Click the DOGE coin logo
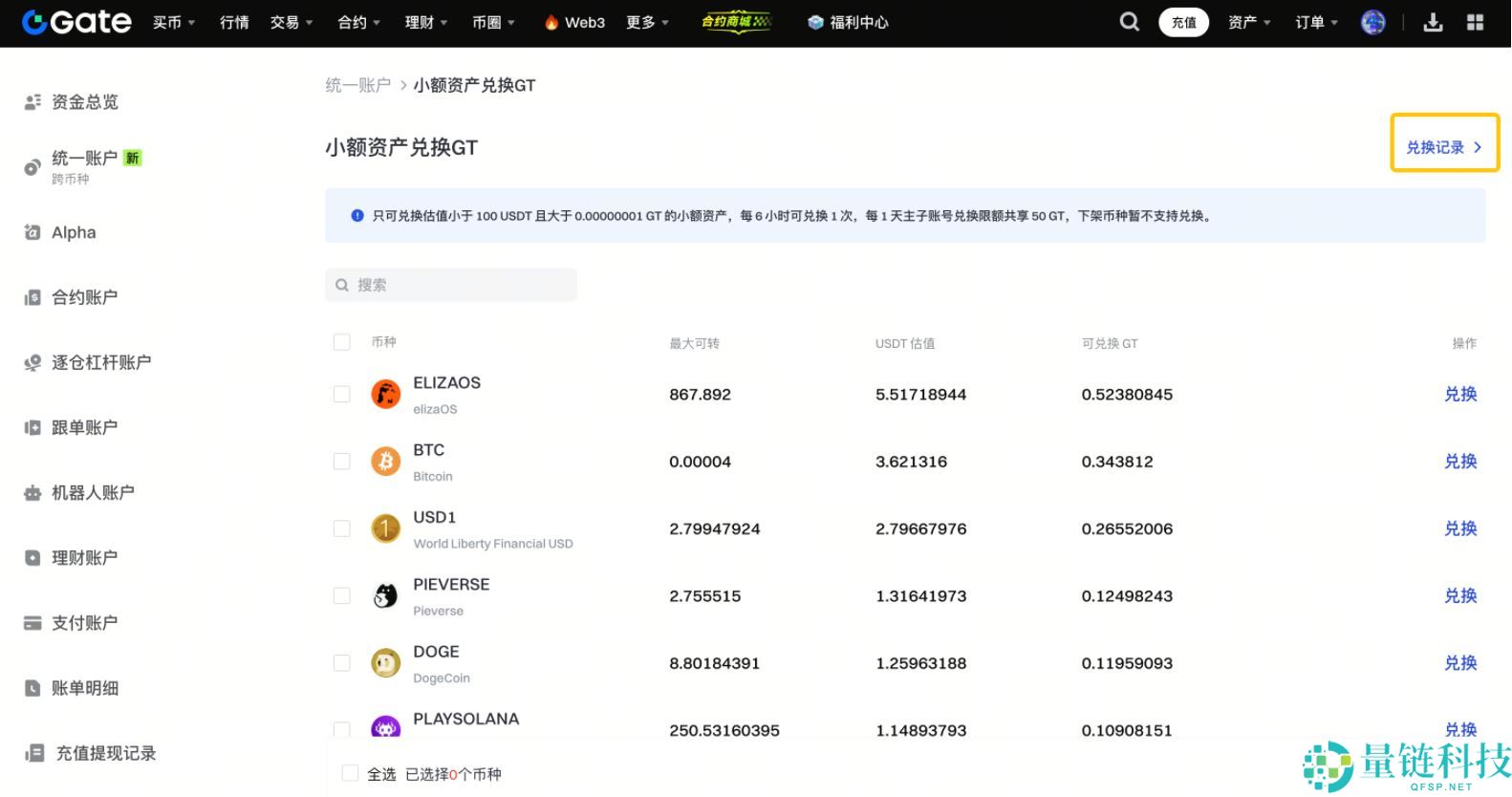This screenshot has width=1512, height=797. point(385,663)
